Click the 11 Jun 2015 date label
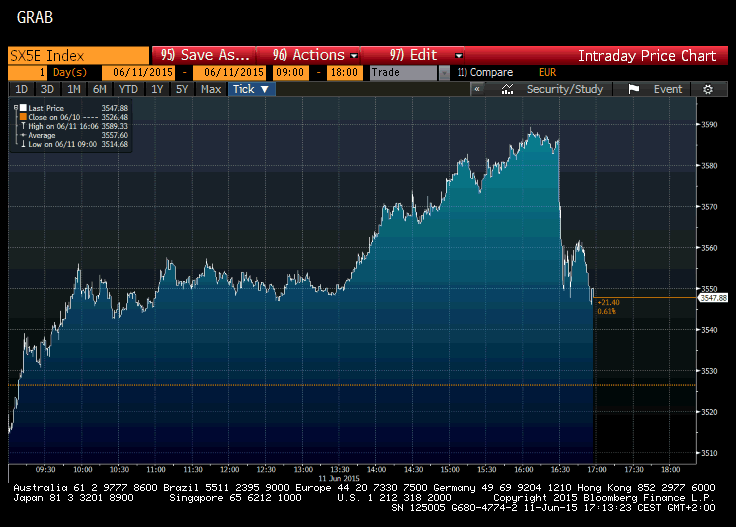Screen dimensions: 736x527 pos(339,478)
